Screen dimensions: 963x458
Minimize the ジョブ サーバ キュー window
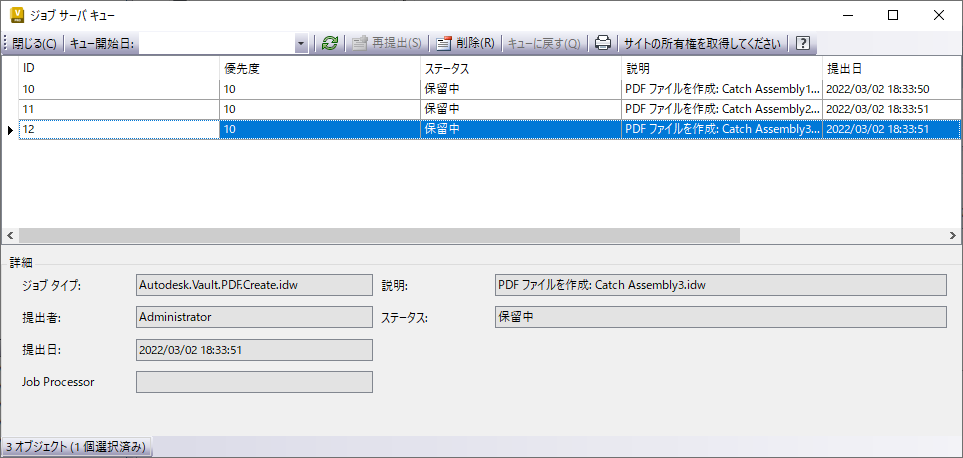(x=848, y=15)
